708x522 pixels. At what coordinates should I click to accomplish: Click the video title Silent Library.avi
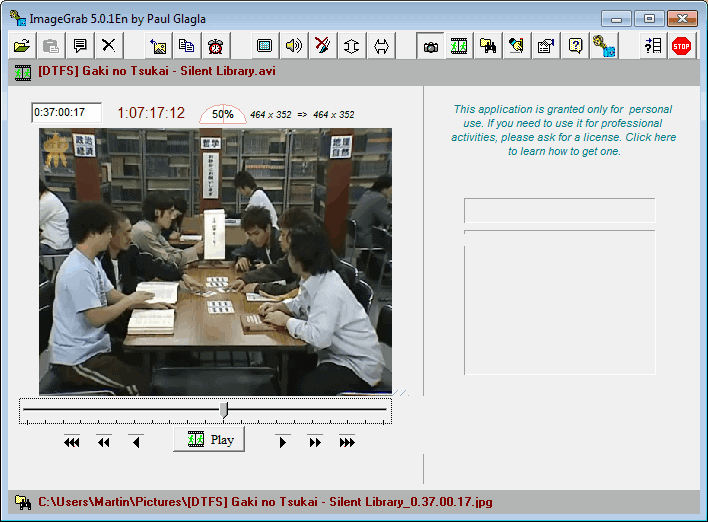tap(157, 71)
